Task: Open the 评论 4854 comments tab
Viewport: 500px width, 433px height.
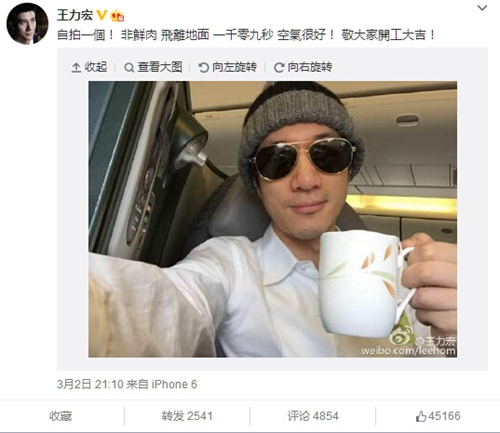Action: 313,416
